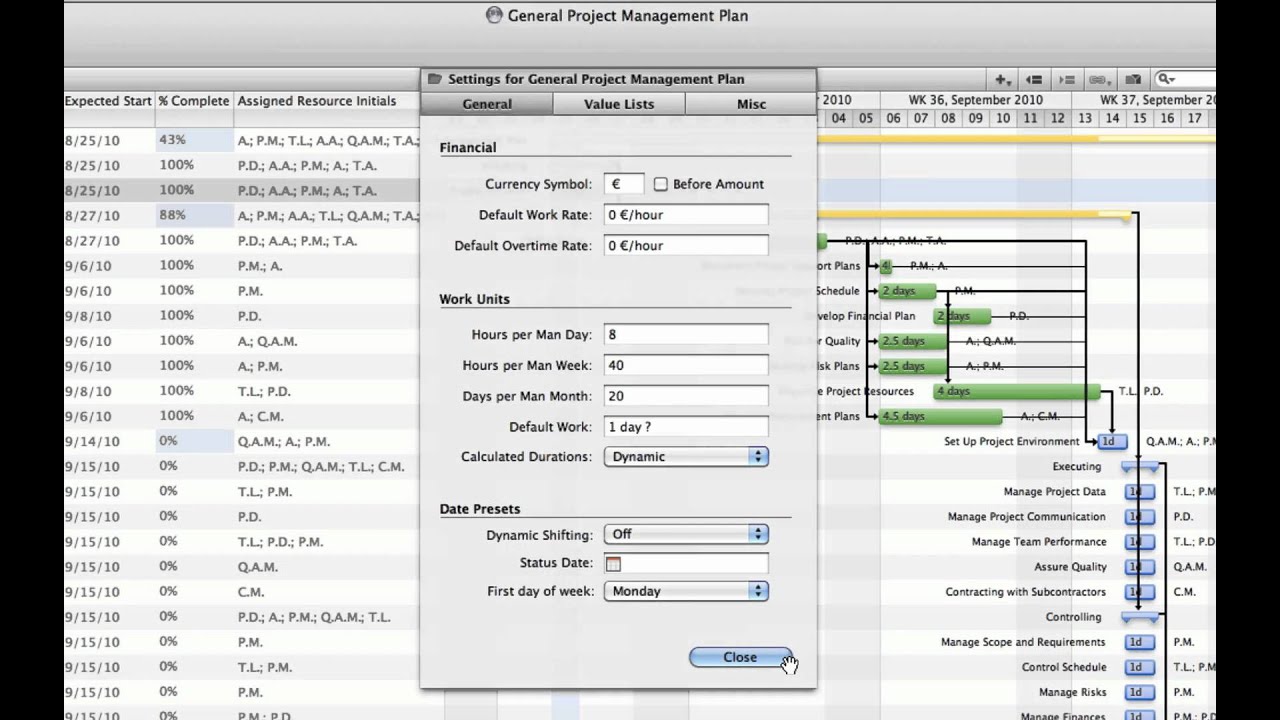The image size is (1280, 720).
Task: Click the Default Work Rate field
Action: (x=686, y=215)
